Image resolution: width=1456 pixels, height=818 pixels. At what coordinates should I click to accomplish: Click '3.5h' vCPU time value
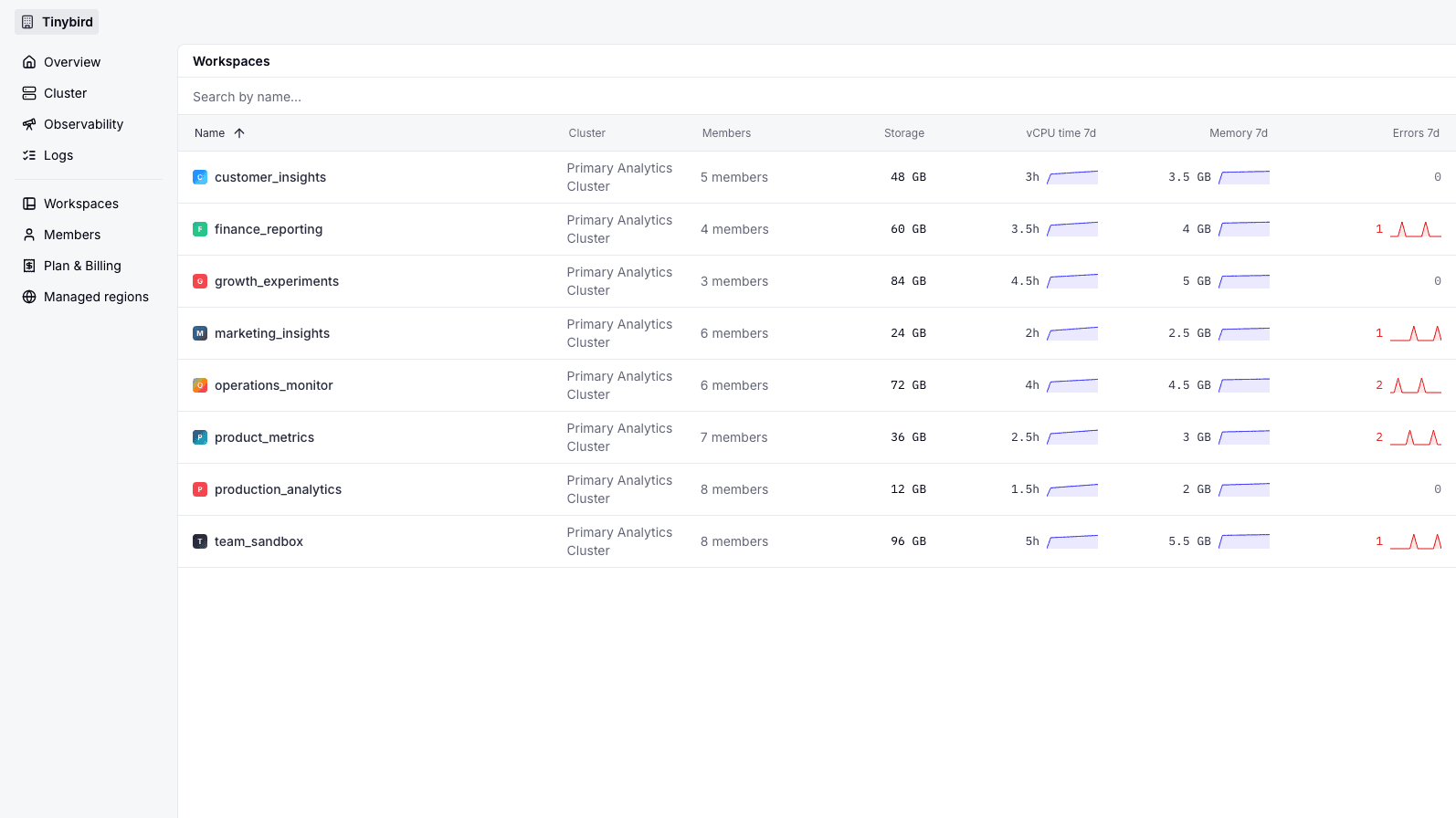coord(1025,229)
